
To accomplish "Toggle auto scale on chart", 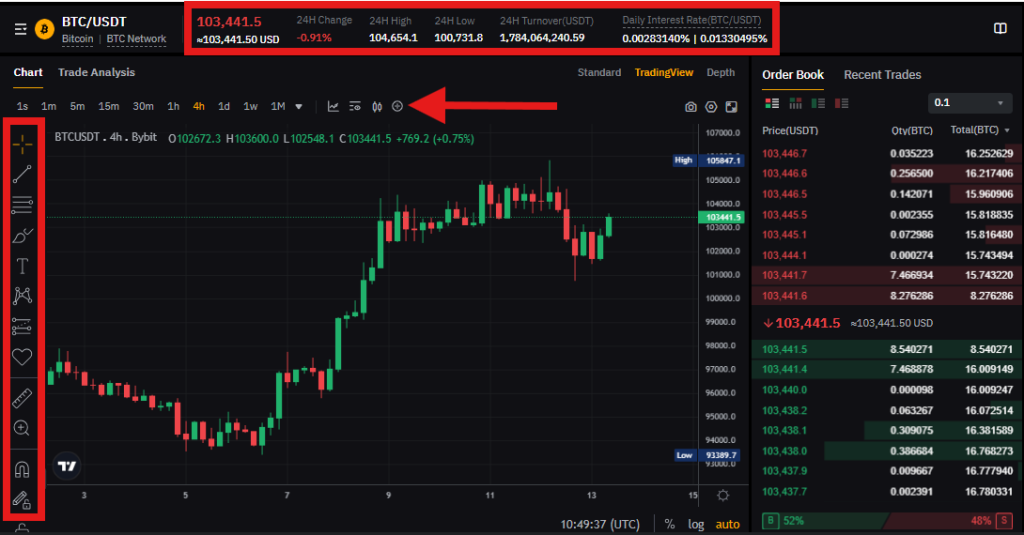I will point(728,524).
